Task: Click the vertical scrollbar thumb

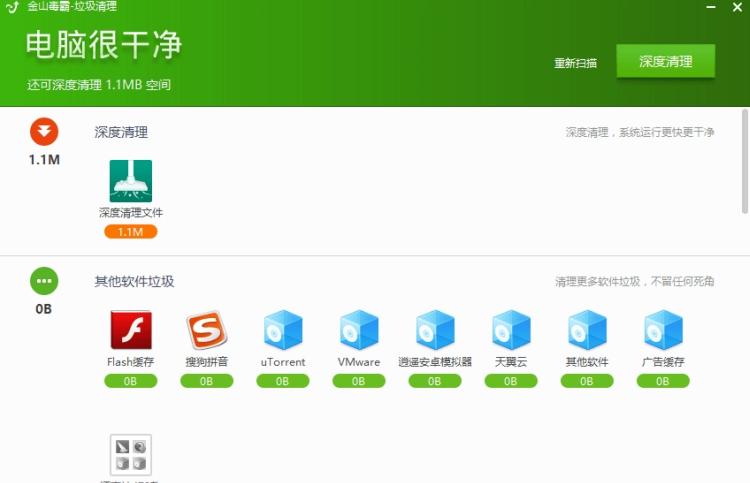Action: [x=745, y=161]
